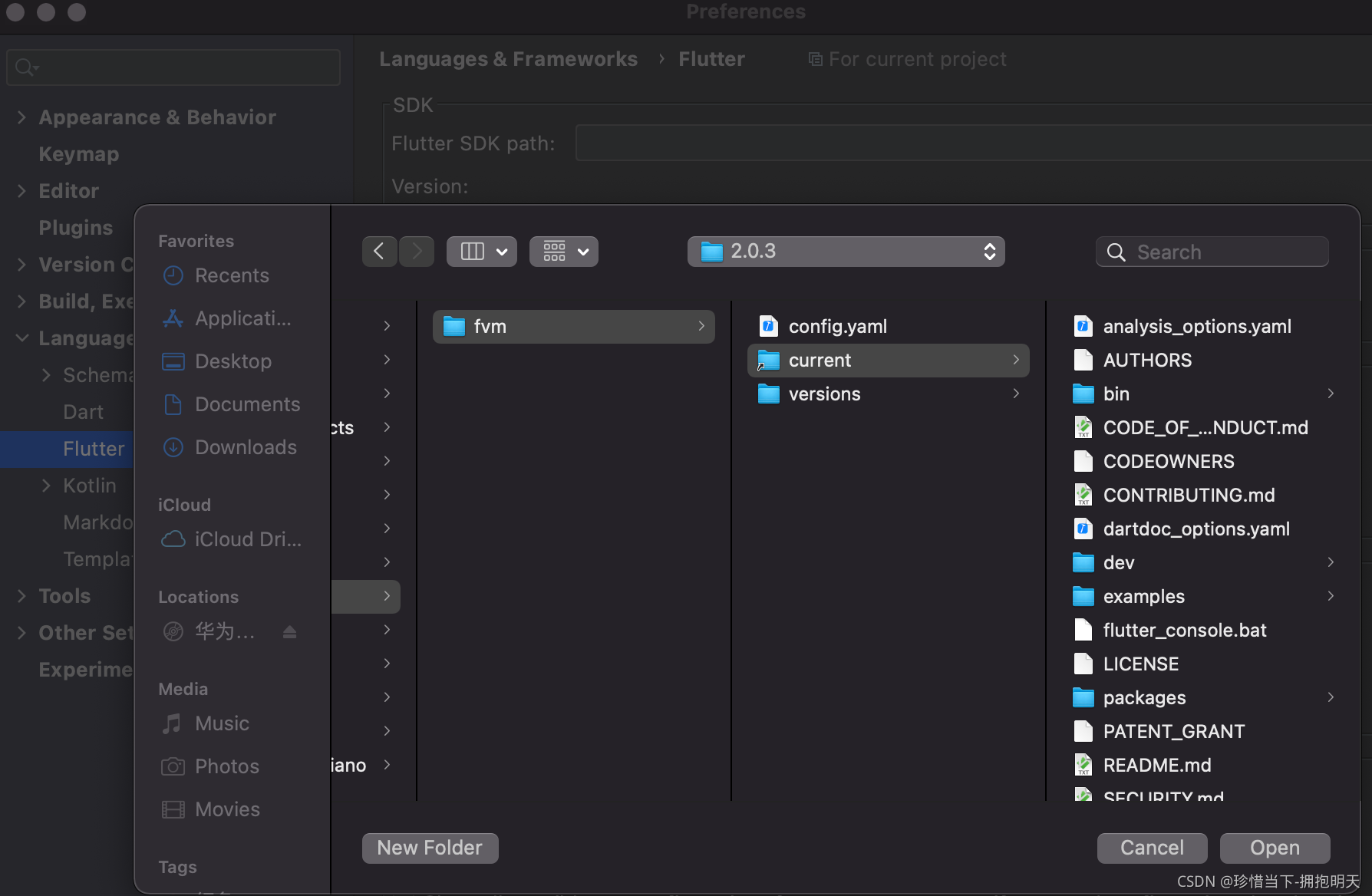Select Plugins in Preferences tree

click(76, 228)
